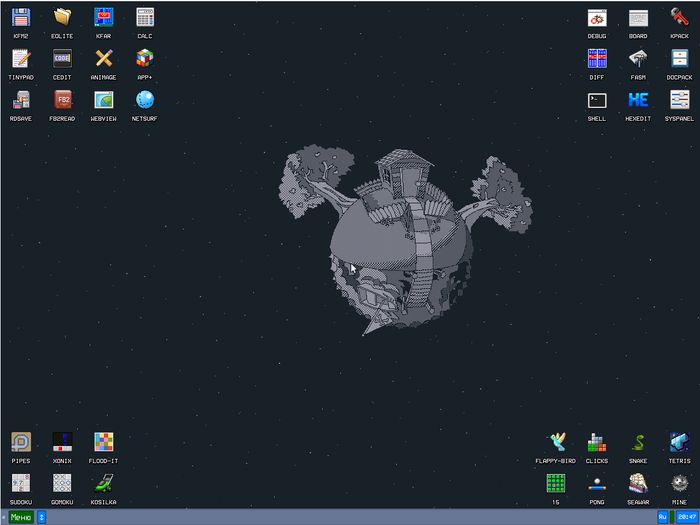Start the XONIX game

63,443
